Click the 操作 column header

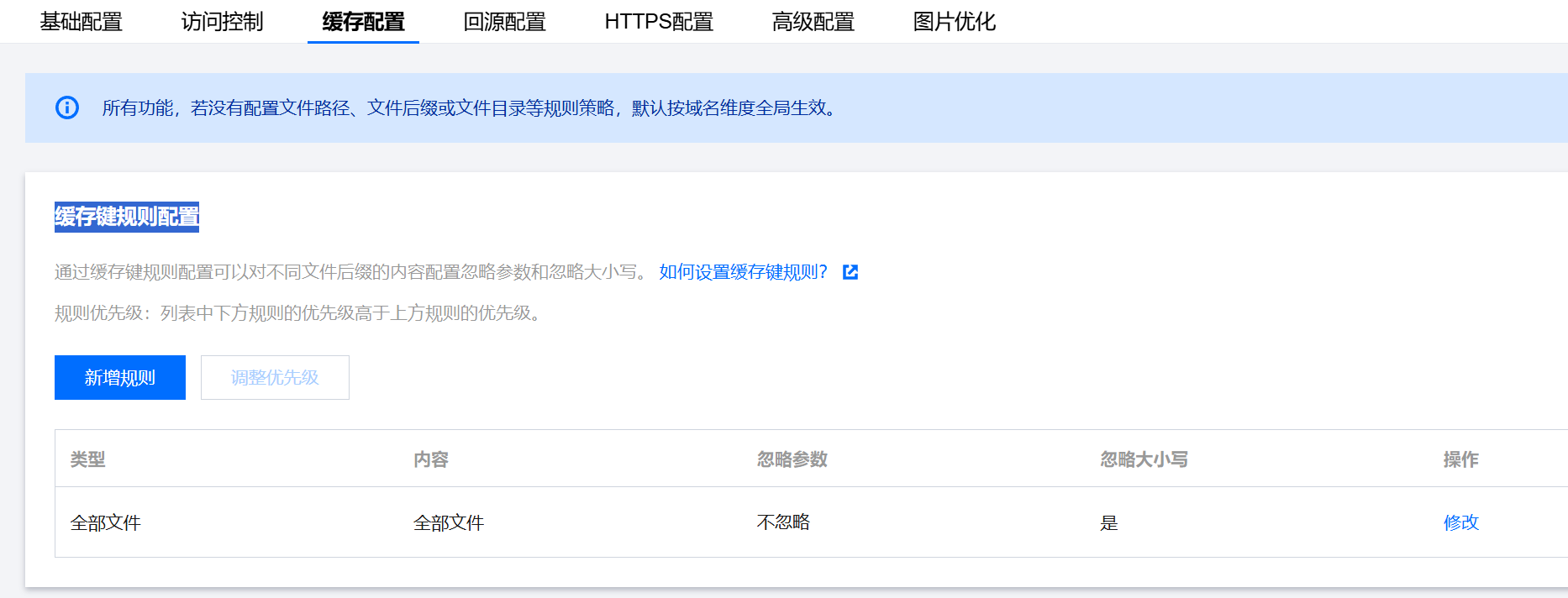[1461, 459]
